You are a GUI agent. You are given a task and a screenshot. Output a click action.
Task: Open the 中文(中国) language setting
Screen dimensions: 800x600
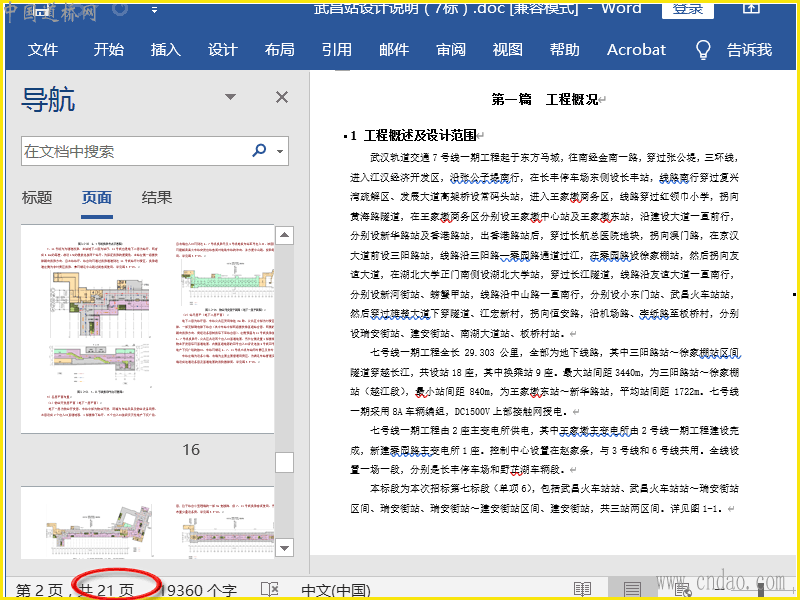(336, 591)
